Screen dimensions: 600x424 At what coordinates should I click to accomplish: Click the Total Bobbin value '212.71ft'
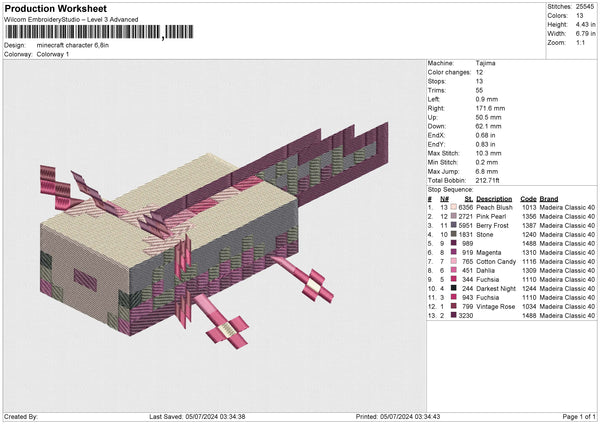[488, 180]
